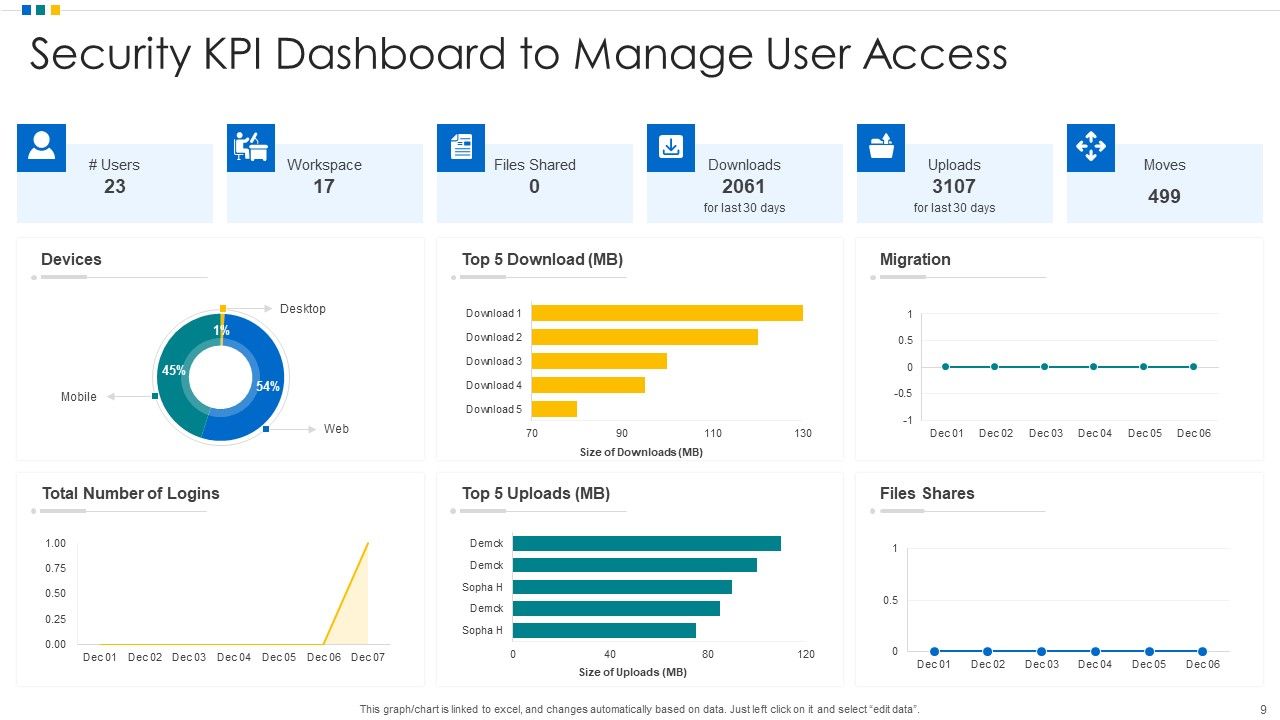Click the Moves four-arrow icon
Image resolution: width=1280 pixels, height=720 pixels.
[1091, 146]
